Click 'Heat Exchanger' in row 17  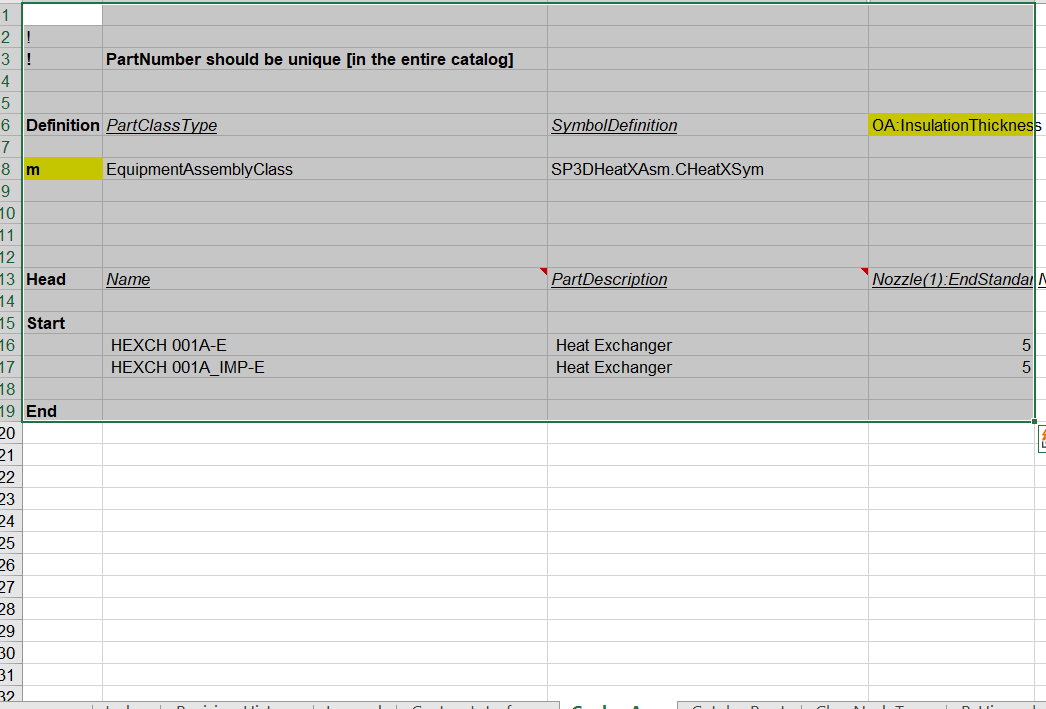708,367
